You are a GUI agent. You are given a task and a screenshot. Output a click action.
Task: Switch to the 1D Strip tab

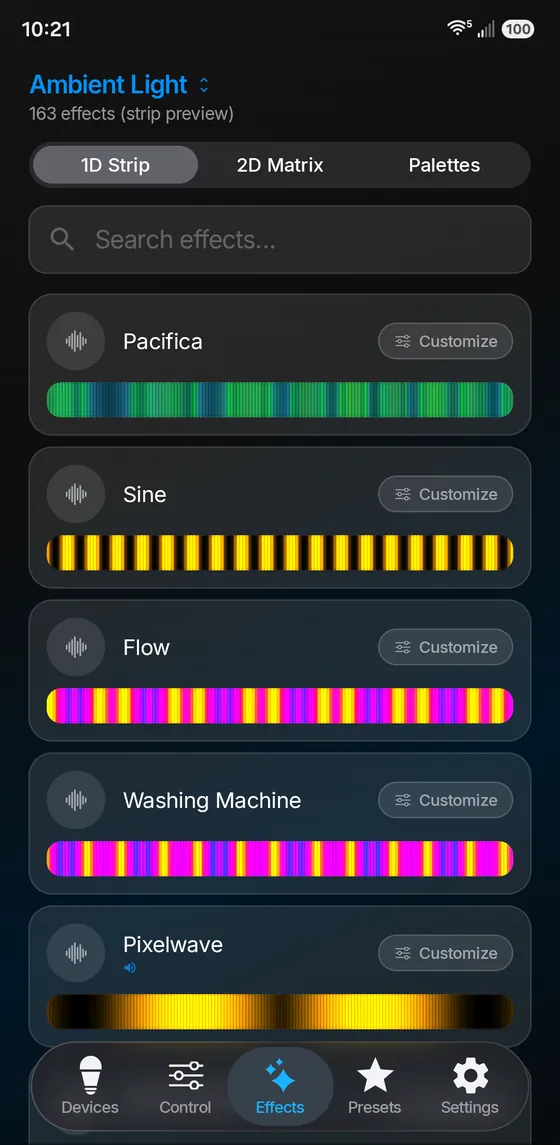tap(115, 165)
